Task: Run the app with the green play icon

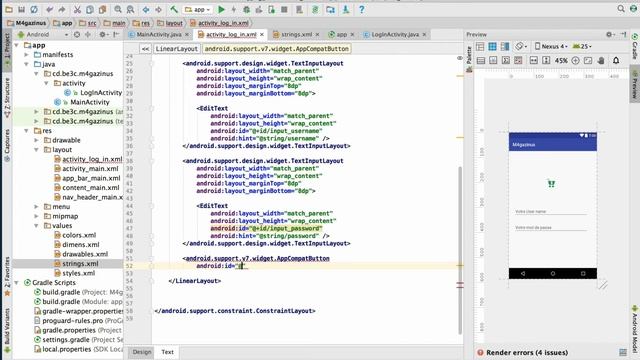Action: pyautogui.click(x=221, y=9)
